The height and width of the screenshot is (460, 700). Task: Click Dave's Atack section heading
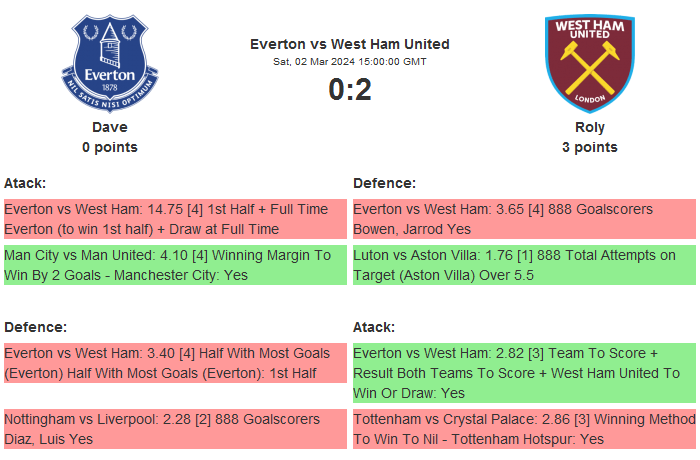pyautogui.click(x=25, y=183)
